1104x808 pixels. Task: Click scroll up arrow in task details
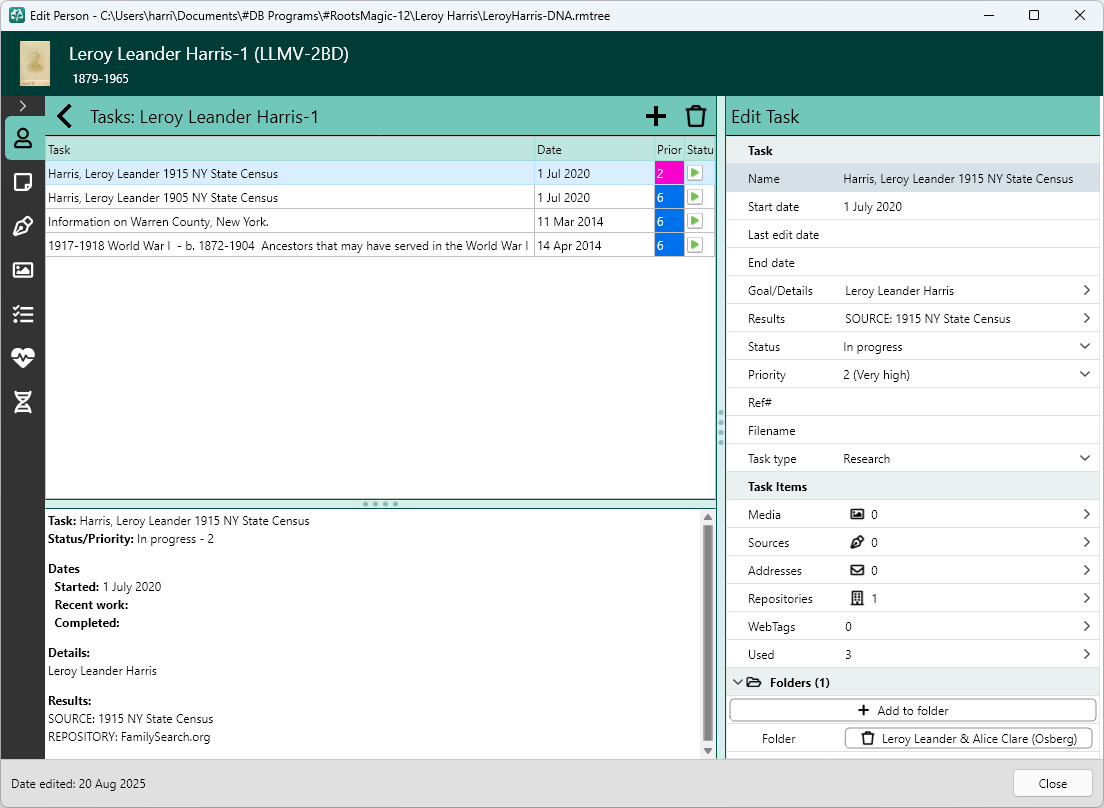coord(708,517)
